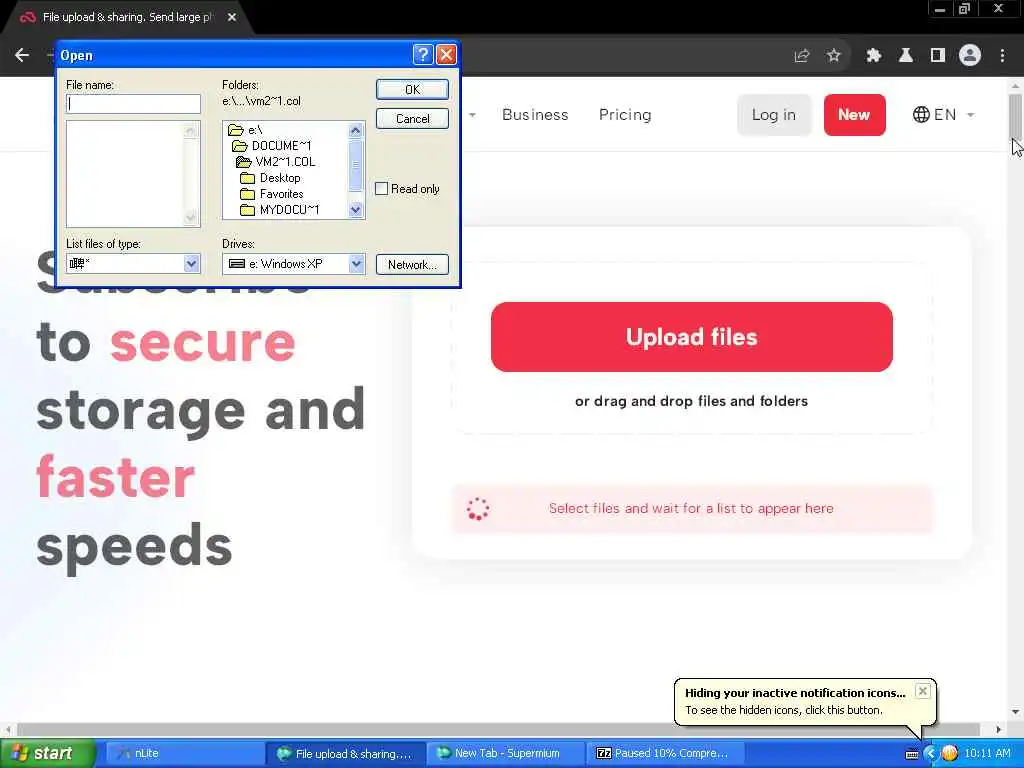Click the red New button
1024x768 pixels.
(854, 115)
